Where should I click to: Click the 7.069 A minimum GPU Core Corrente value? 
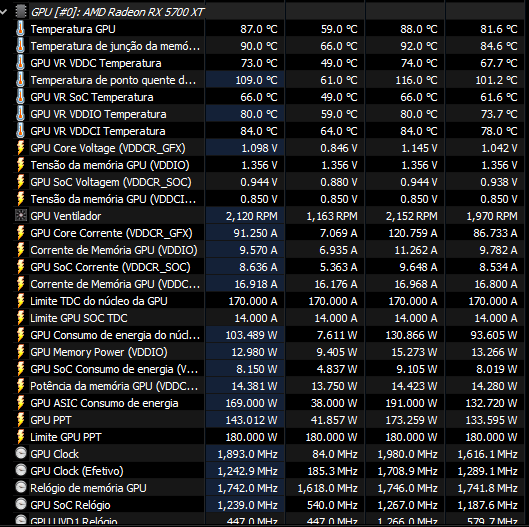pos(338,233)
